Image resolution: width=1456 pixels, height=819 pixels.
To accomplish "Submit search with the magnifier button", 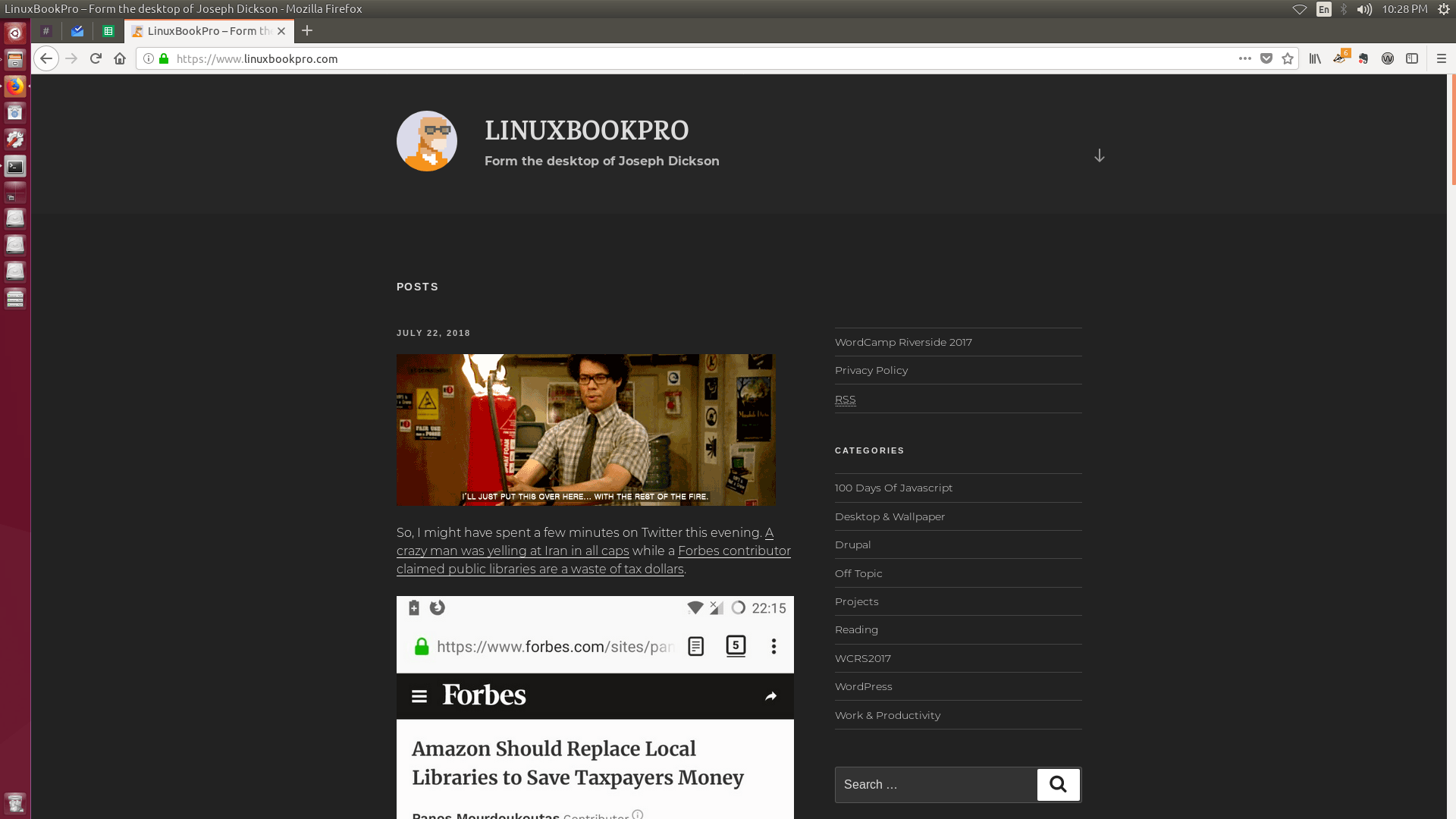I will pyautogui.click(x=1059, y=785).
